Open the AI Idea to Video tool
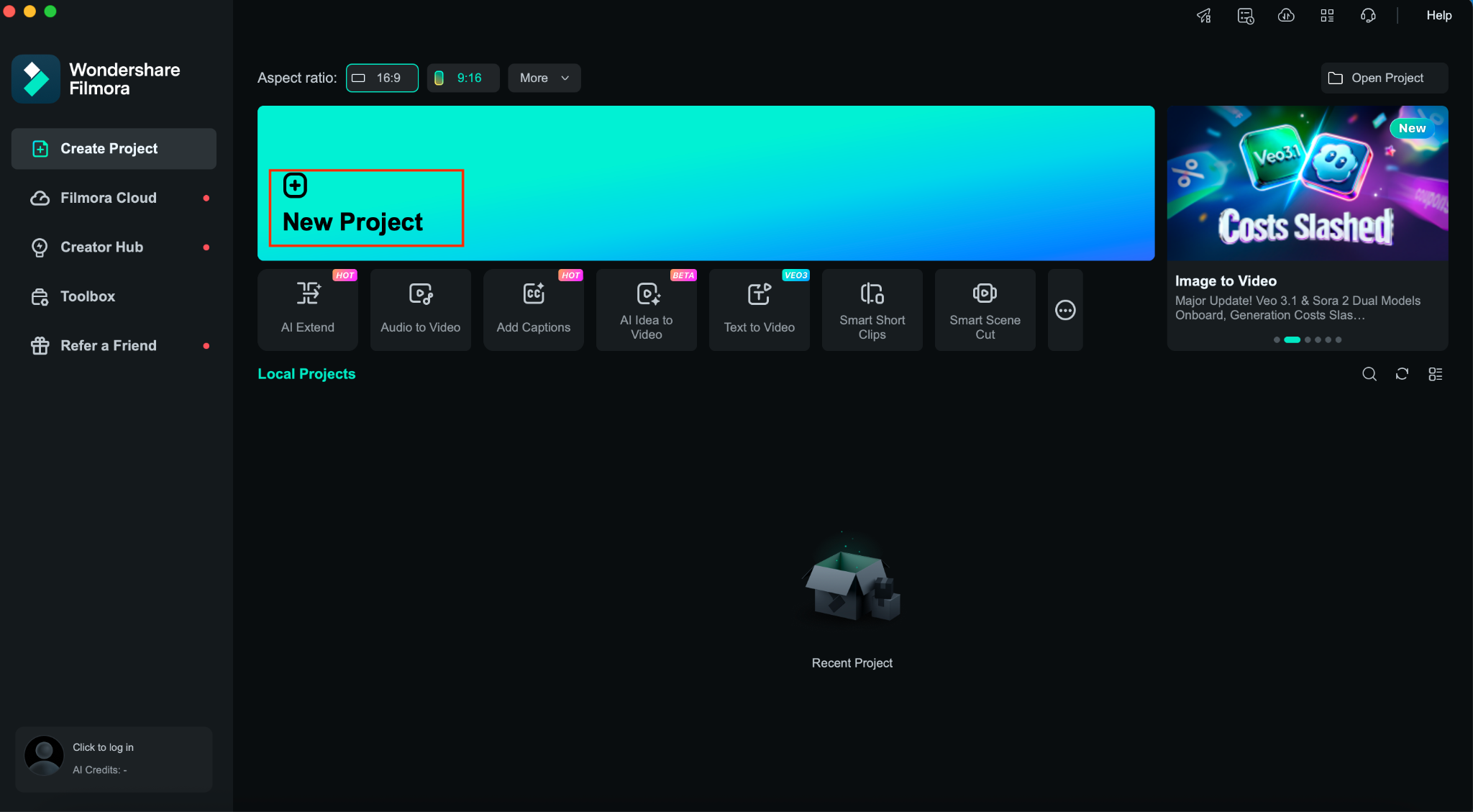The height and width of the screenshot is (812, 1473). coord(647,310)
